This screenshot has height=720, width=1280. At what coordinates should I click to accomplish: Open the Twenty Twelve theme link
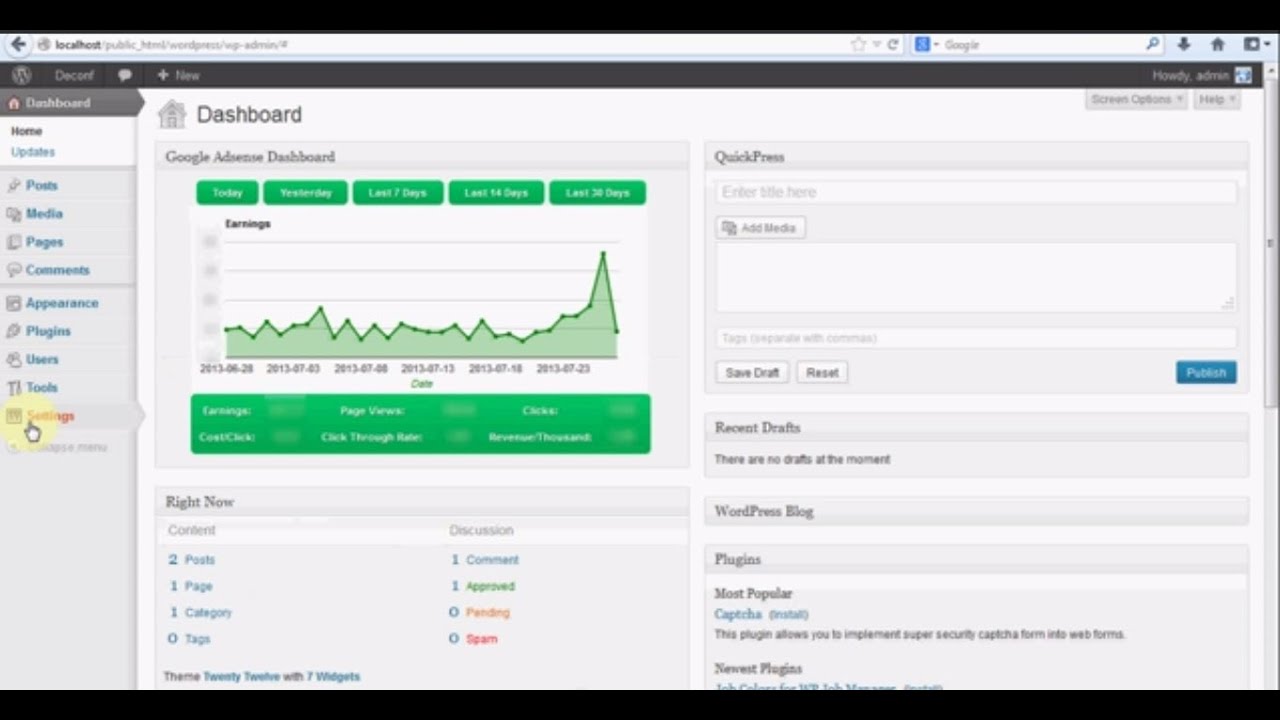(x=241, y=677)
